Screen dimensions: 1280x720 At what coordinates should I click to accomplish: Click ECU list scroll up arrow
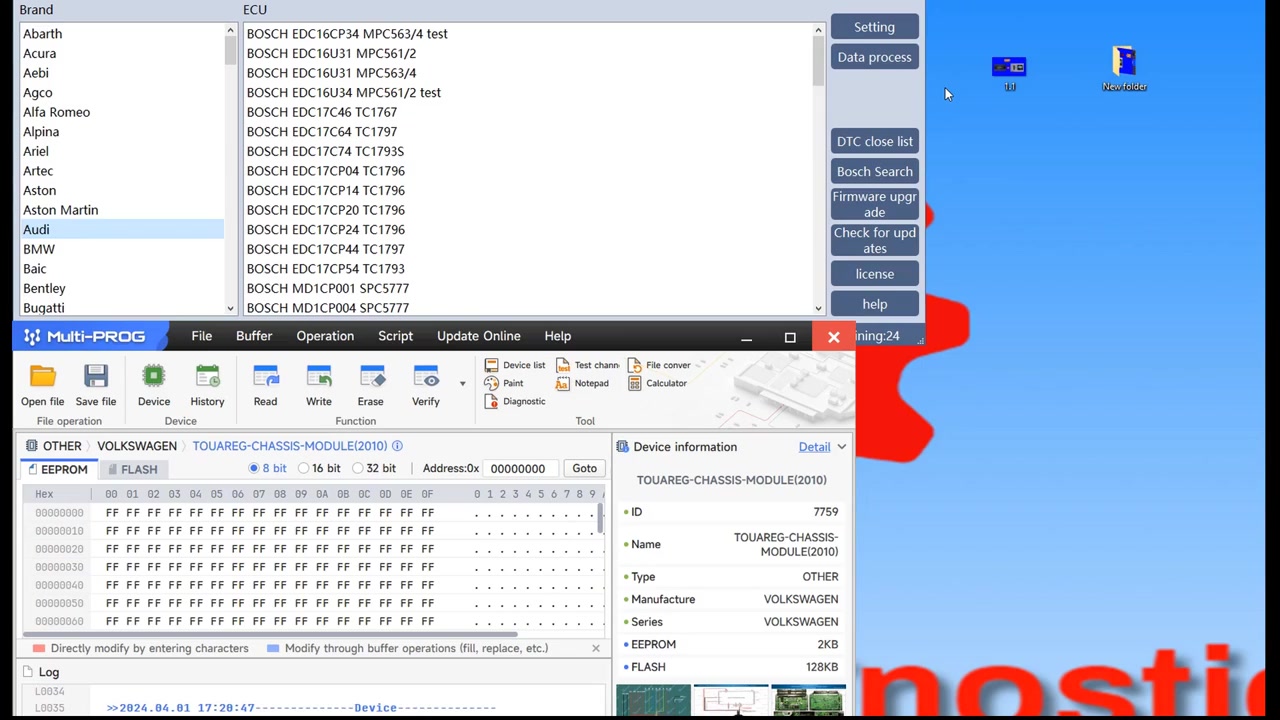818,30
